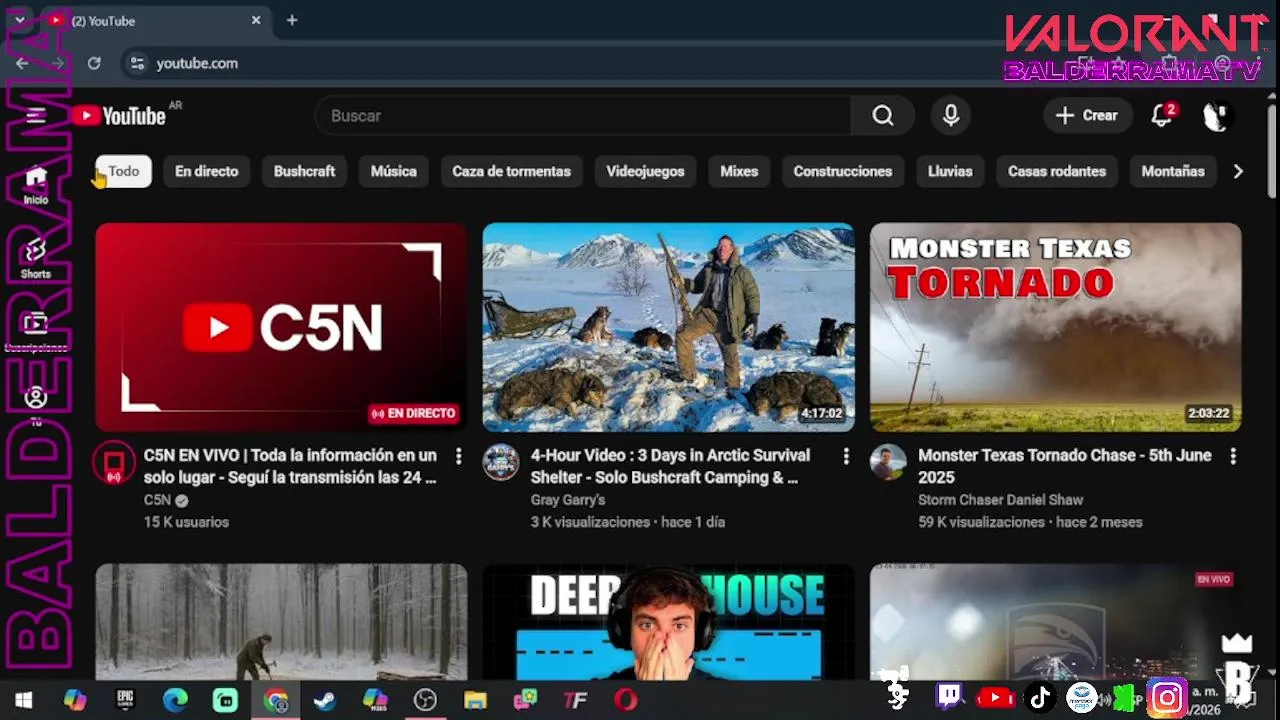Screen dimensions: 1280x720
Task: Play the C5N live thumbnail
Action: pyautogui.click(x=281, y=327)
